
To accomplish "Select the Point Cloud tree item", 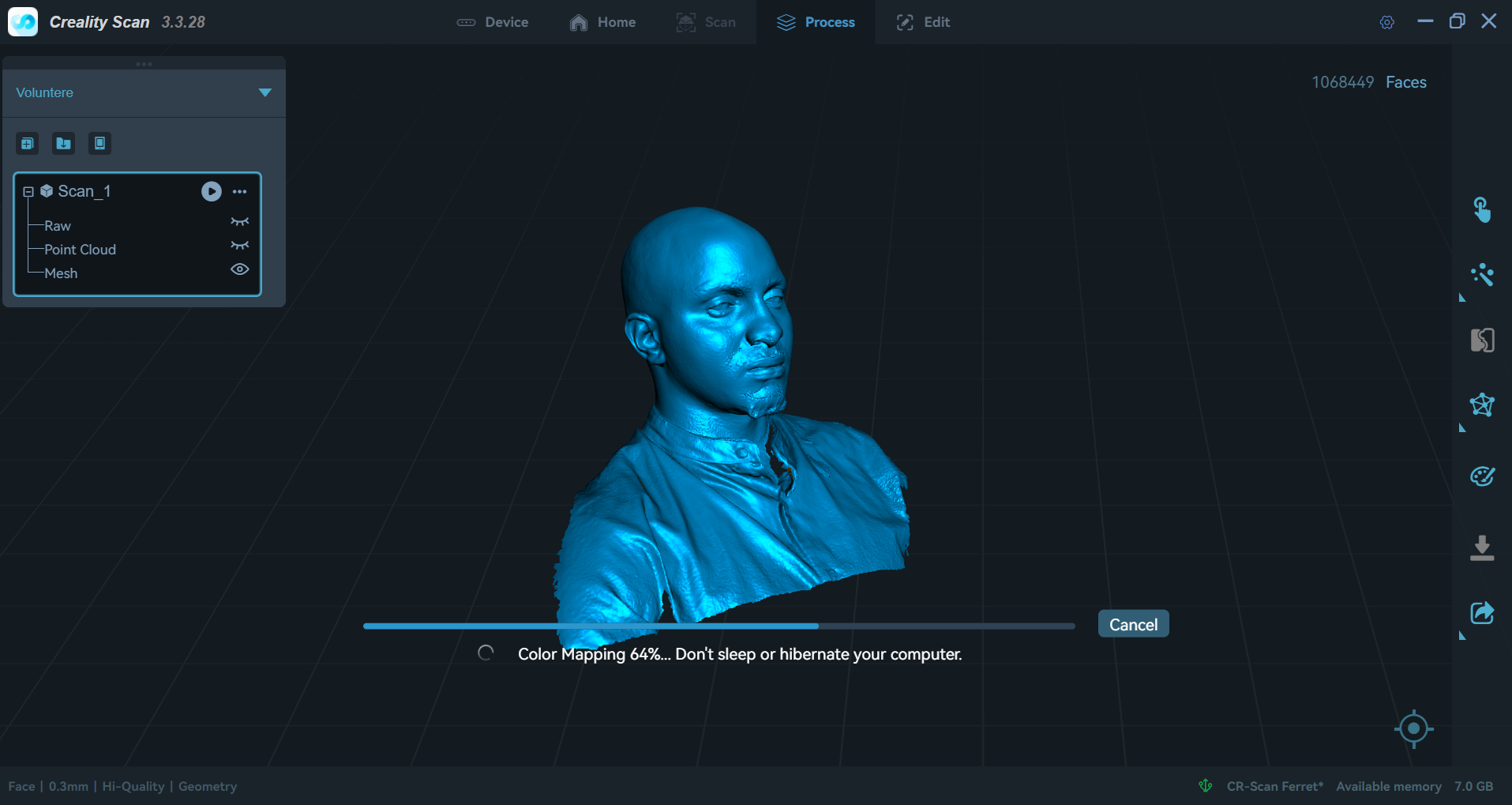I will point(80,250).
